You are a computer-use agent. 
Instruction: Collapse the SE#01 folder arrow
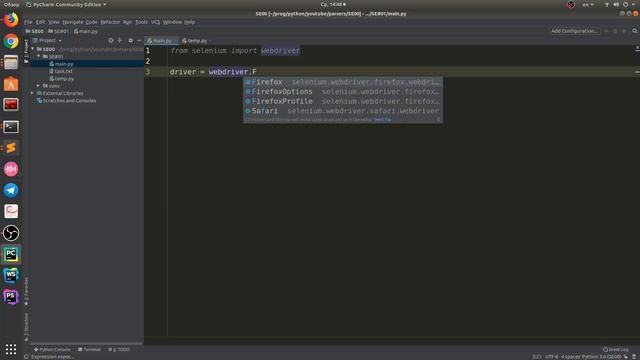(x=39, y=56)
